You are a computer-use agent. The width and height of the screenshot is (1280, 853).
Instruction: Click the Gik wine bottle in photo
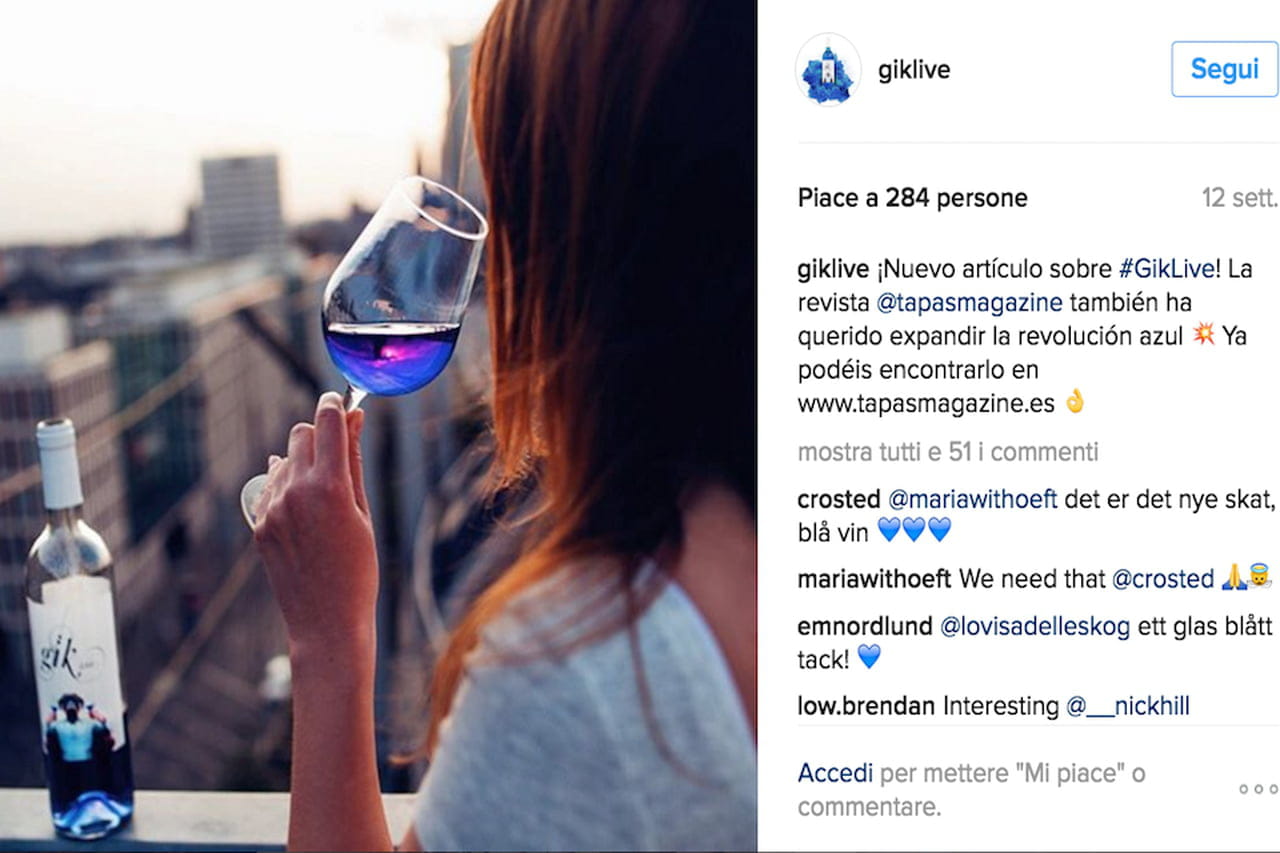[x=78, y=630]
